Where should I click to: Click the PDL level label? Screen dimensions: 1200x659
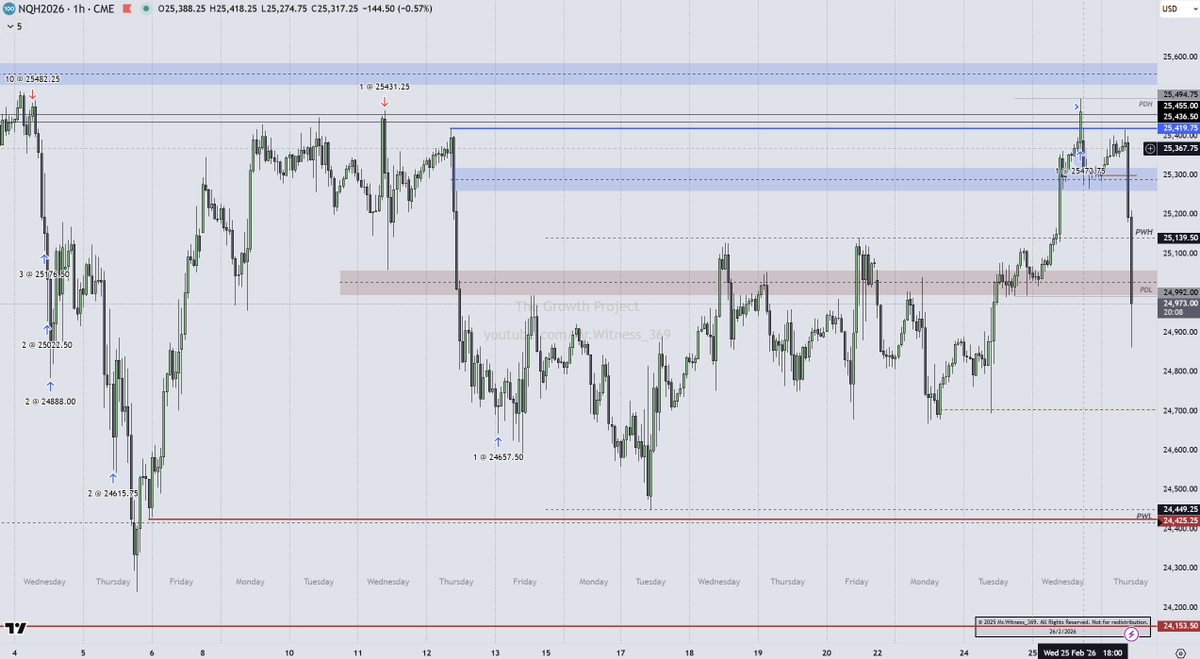tap(1146, 290)
